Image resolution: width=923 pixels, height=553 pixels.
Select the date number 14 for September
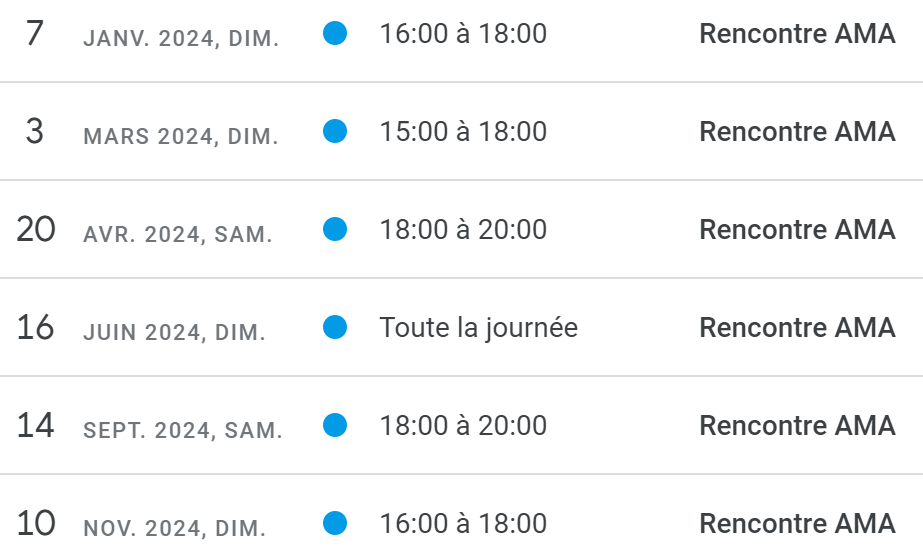coord(35,425)
